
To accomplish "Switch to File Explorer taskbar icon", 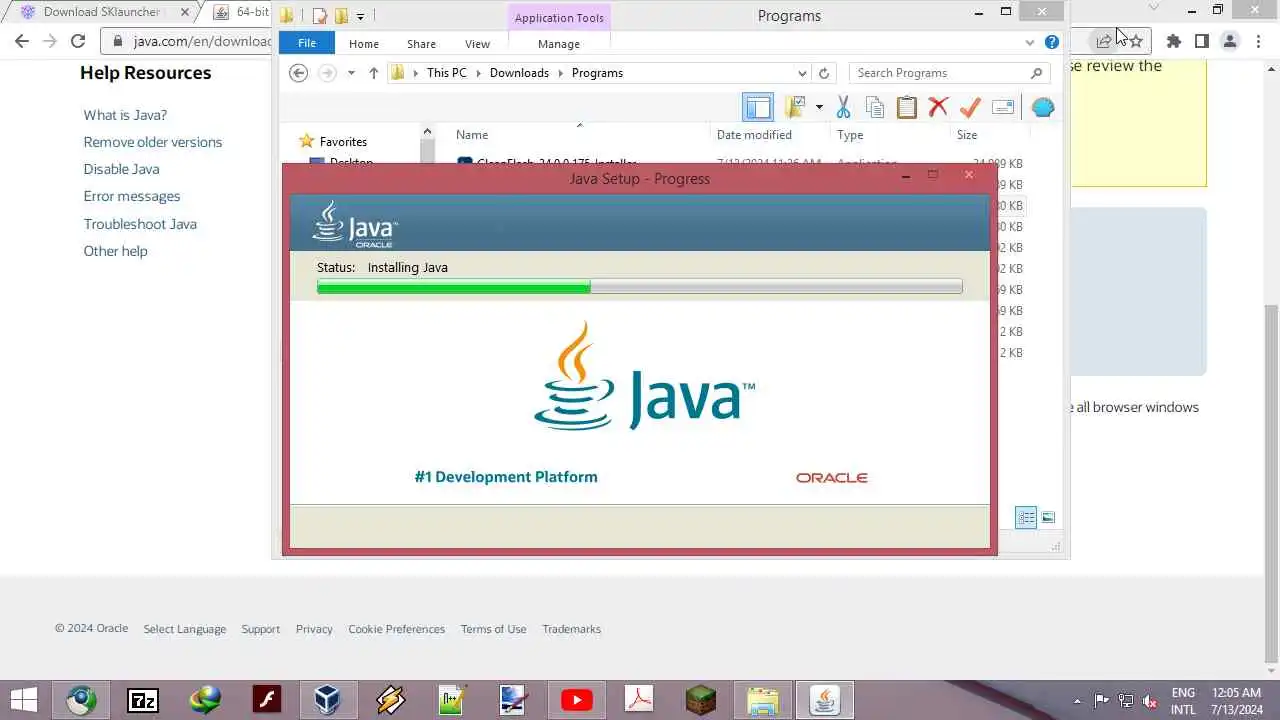I will click(763, 699).
